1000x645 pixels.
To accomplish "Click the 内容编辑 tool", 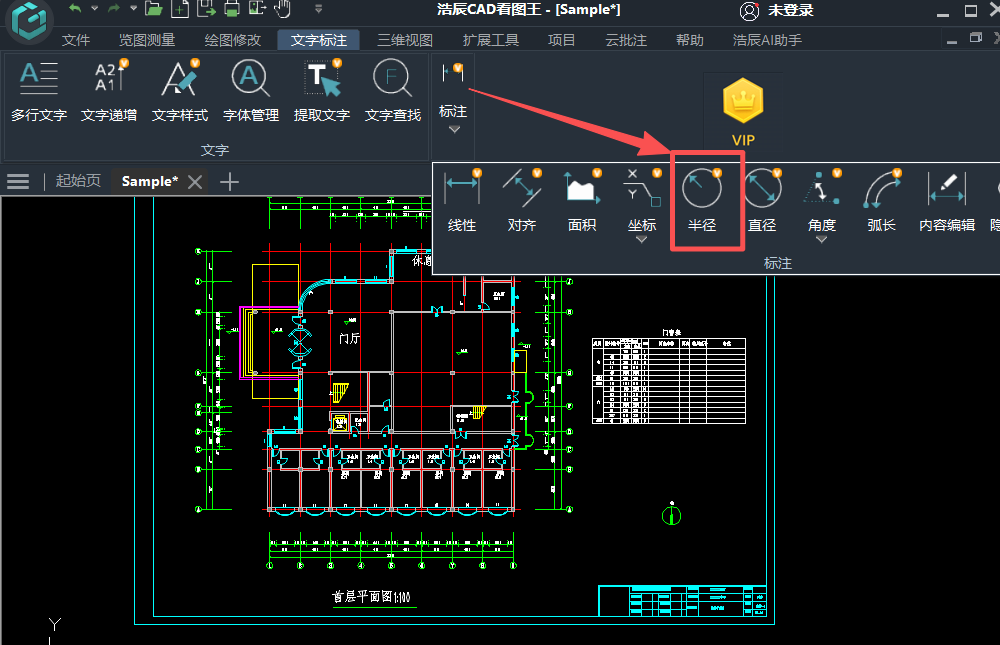I will (x=946, y=200).
